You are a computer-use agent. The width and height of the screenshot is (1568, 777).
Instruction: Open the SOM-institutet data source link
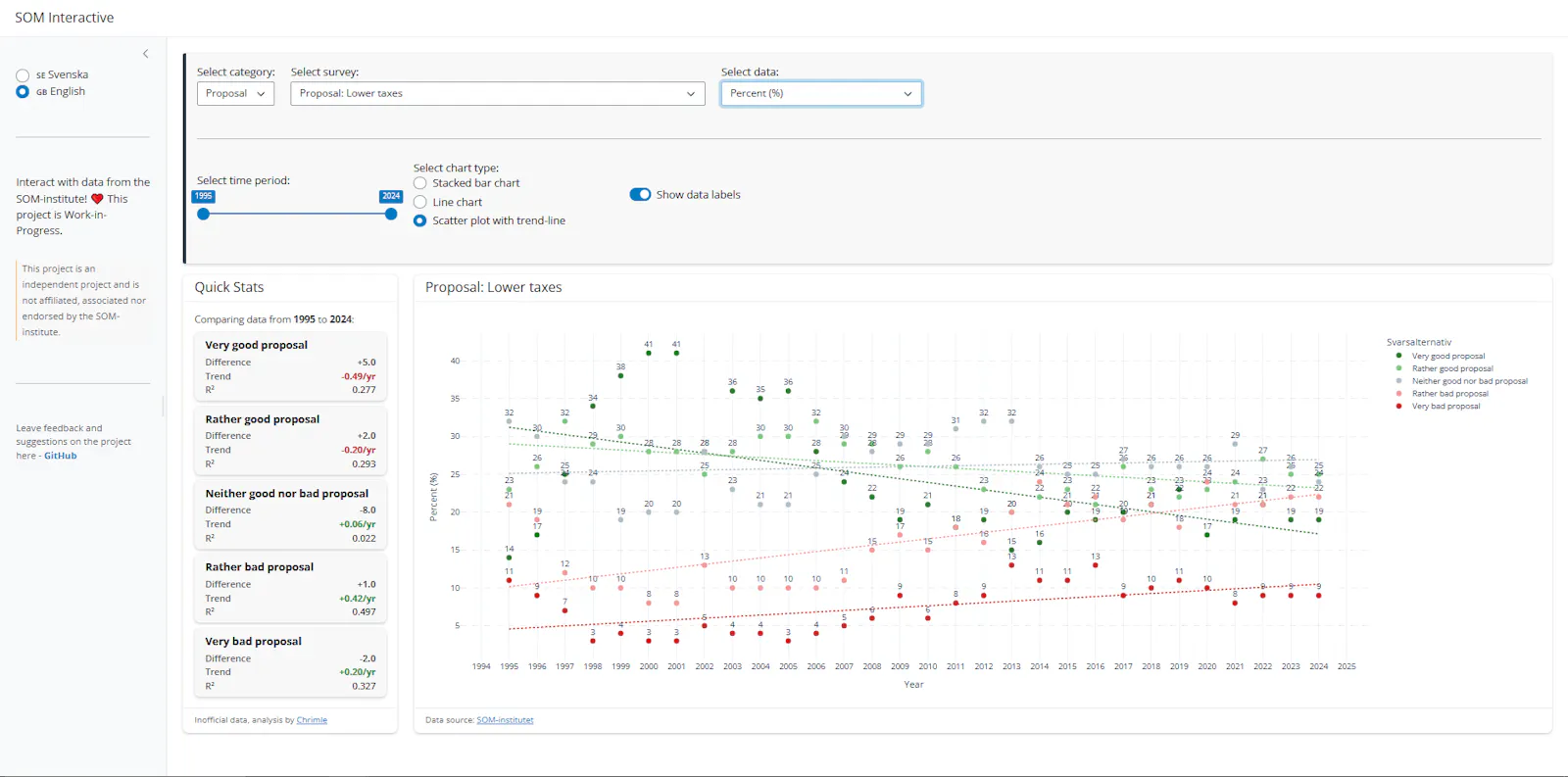(505, 720)
